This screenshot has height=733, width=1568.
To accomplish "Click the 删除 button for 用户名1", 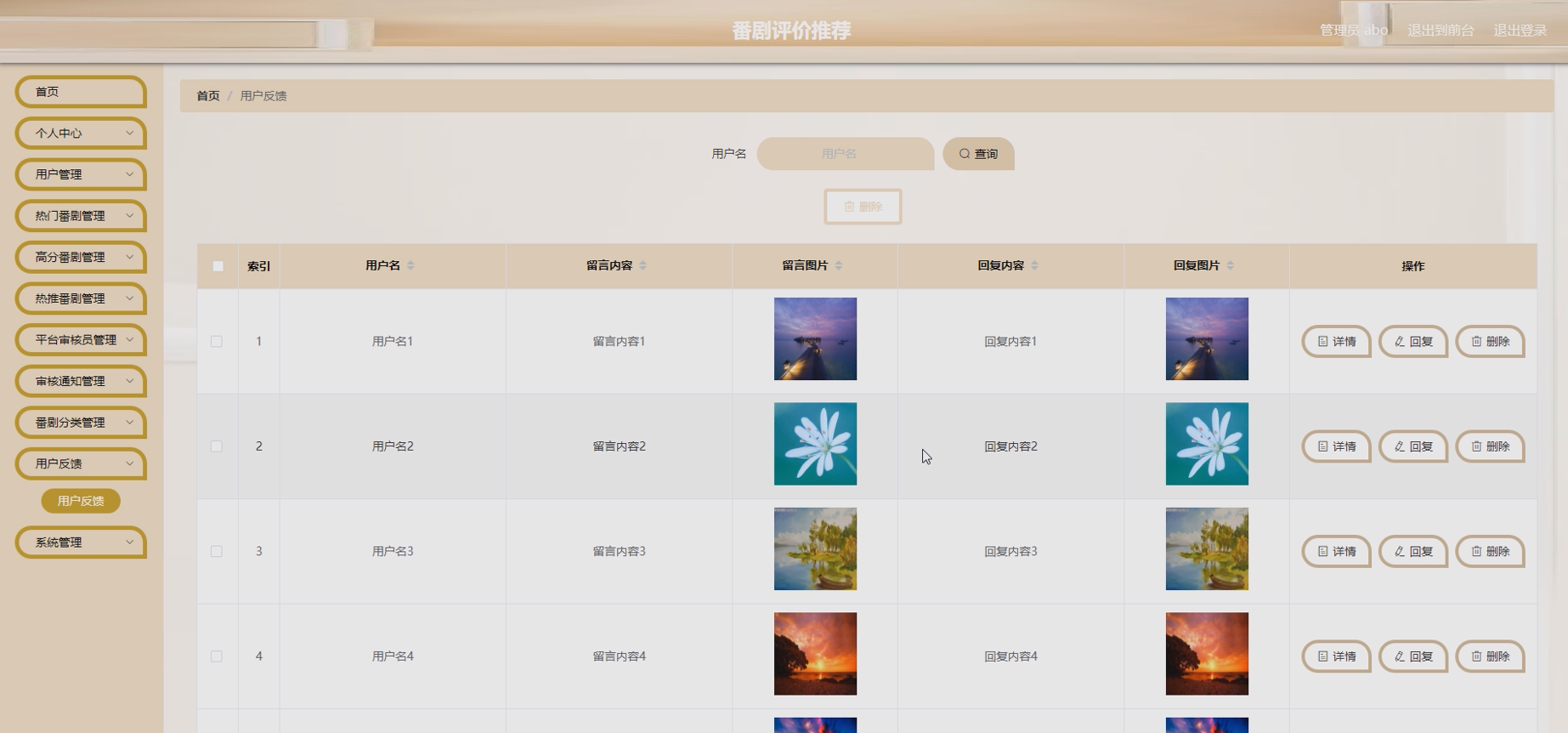I will coord(1490,341).
